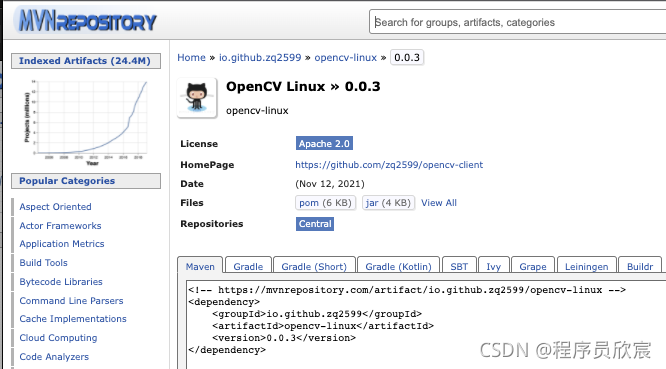
Task: Open Bytecode Libraries category
Action: click(61, 282)
